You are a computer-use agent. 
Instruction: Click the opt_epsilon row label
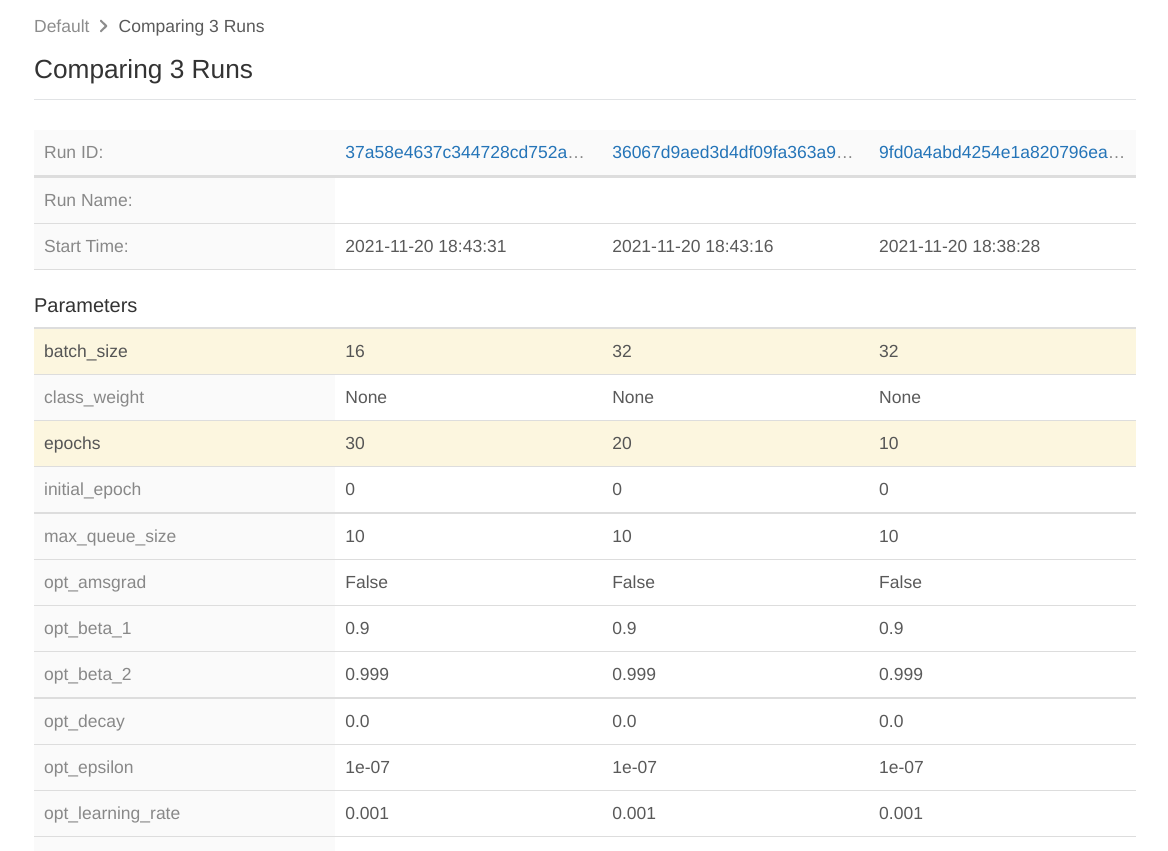(x=88, y=767)
